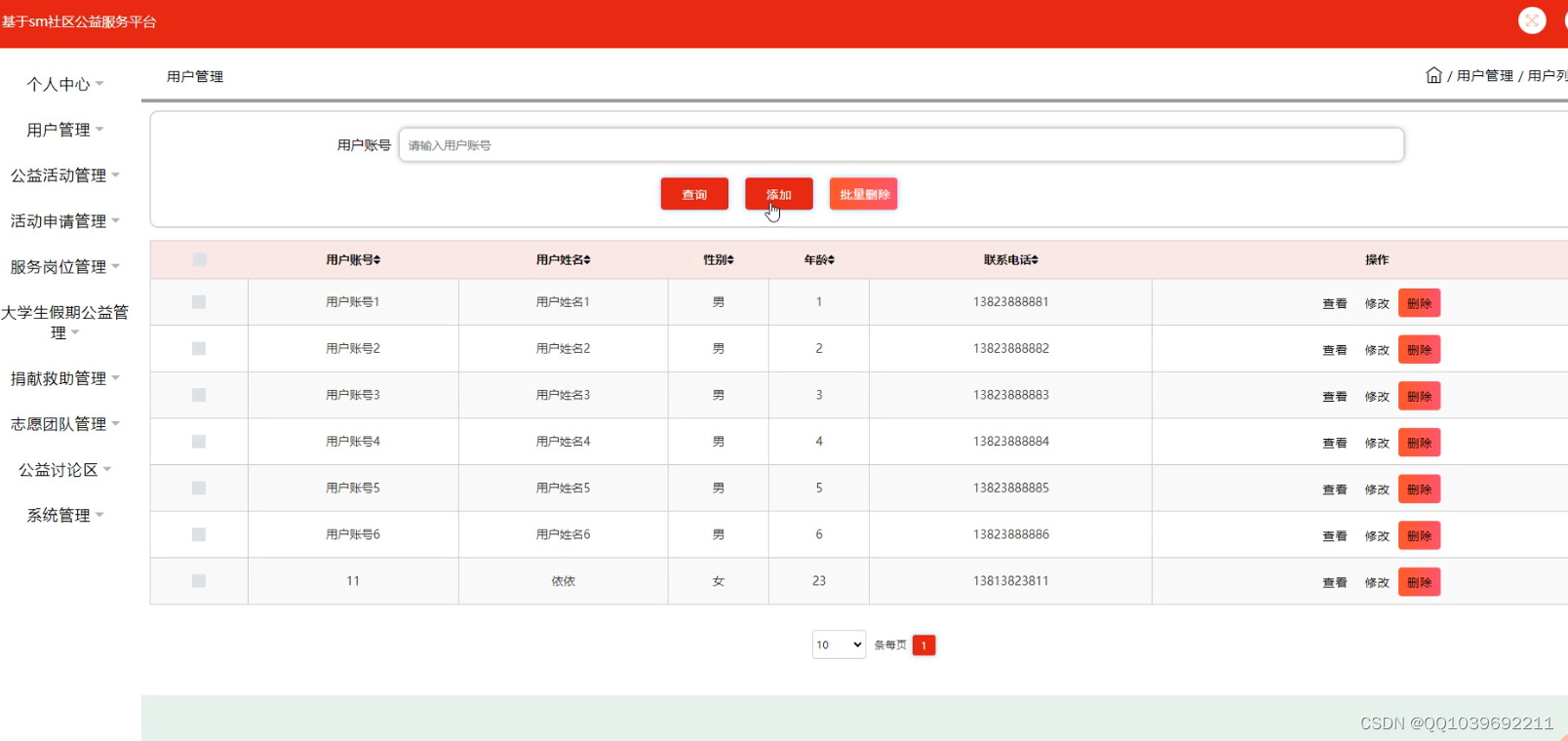The image size is (1568, 741).
Task: Click the home icon in breadcrumb
Action: tap(1433, 75)
